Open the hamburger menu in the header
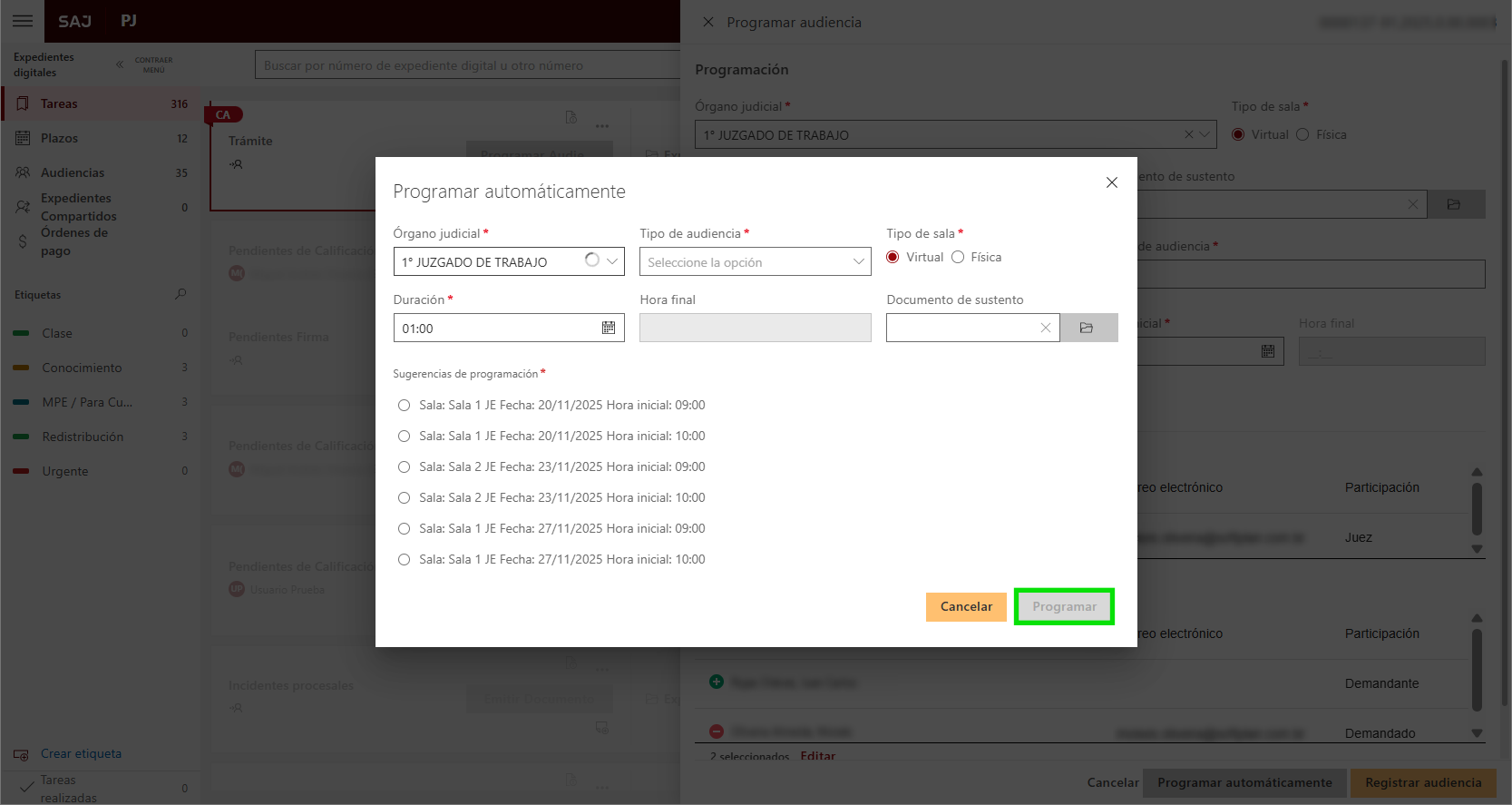Screen dimensions: 1512x805 click(x=23, y=21)
